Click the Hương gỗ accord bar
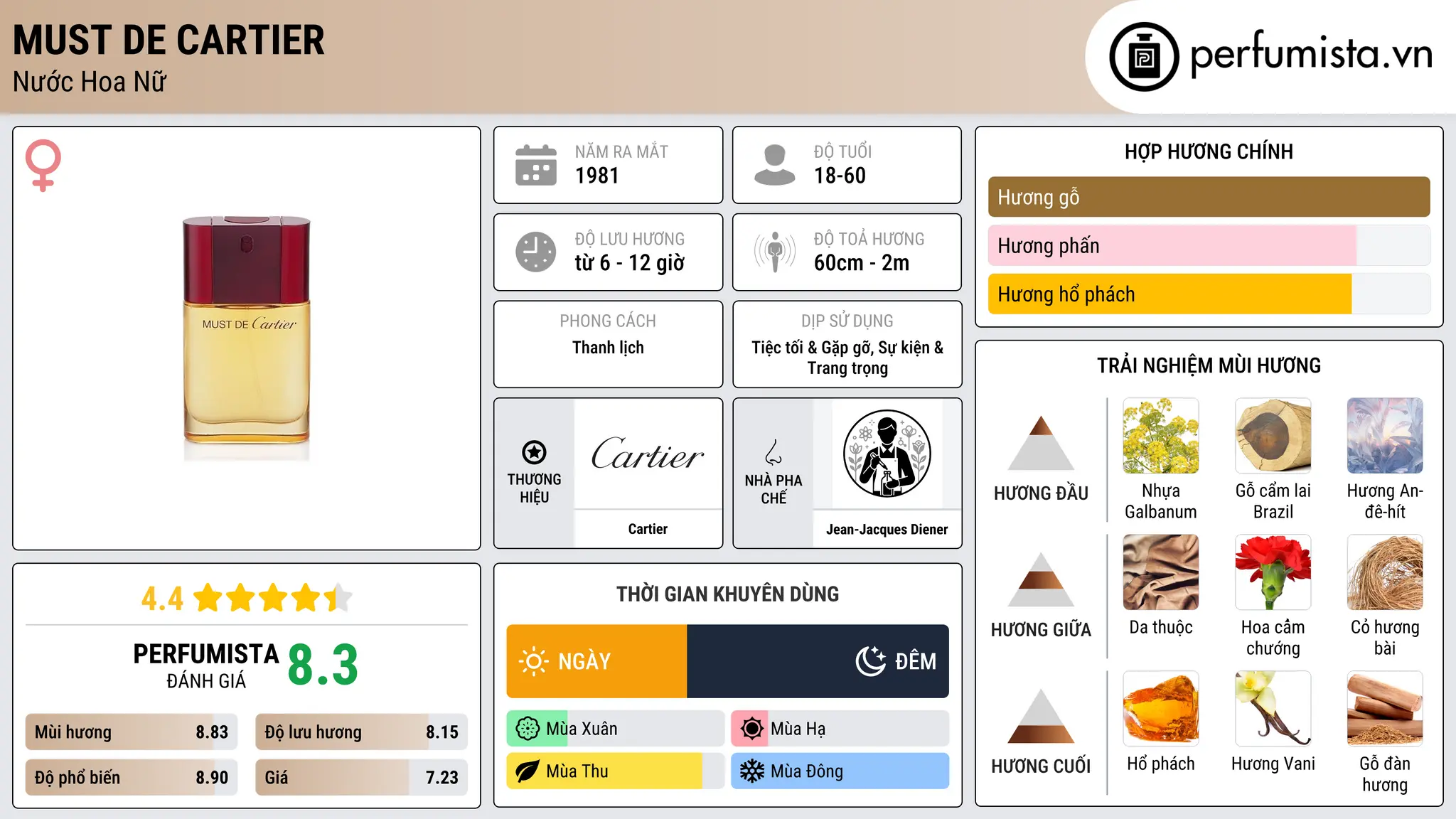 pos(1209,197)
